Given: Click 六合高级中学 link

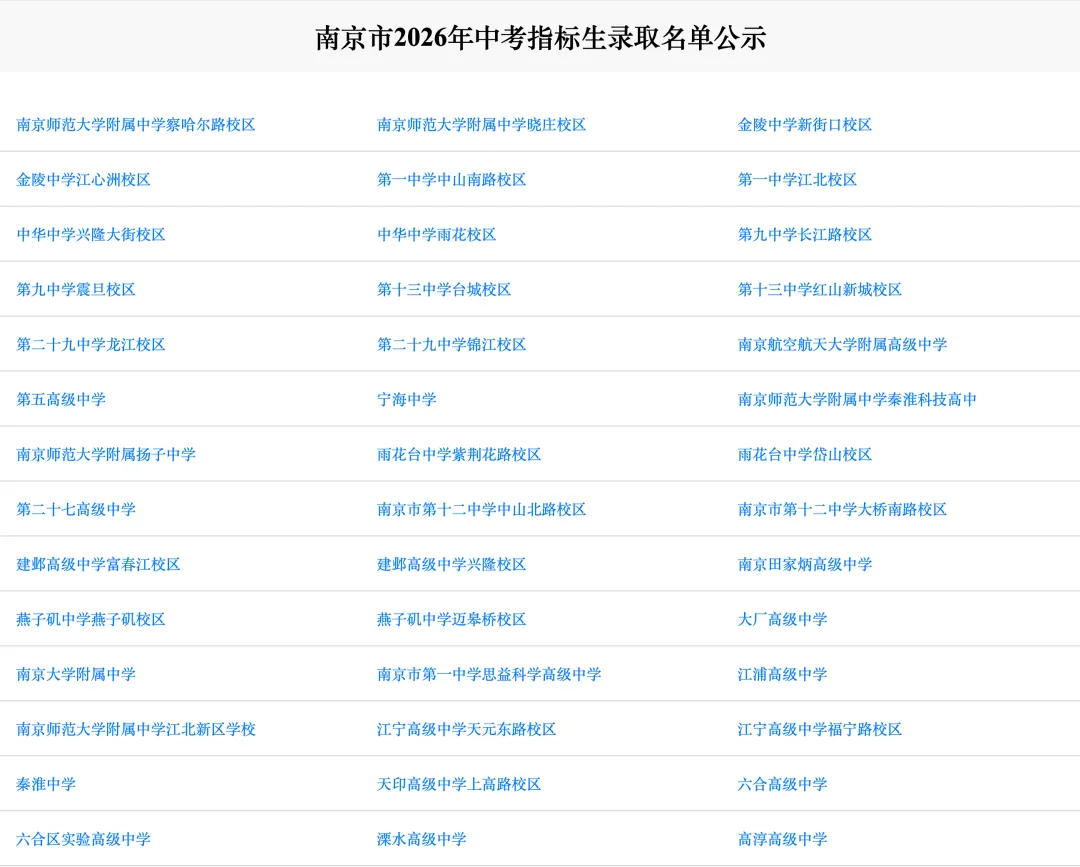Looking at the screenshot, I should click(x=782, y=784).
